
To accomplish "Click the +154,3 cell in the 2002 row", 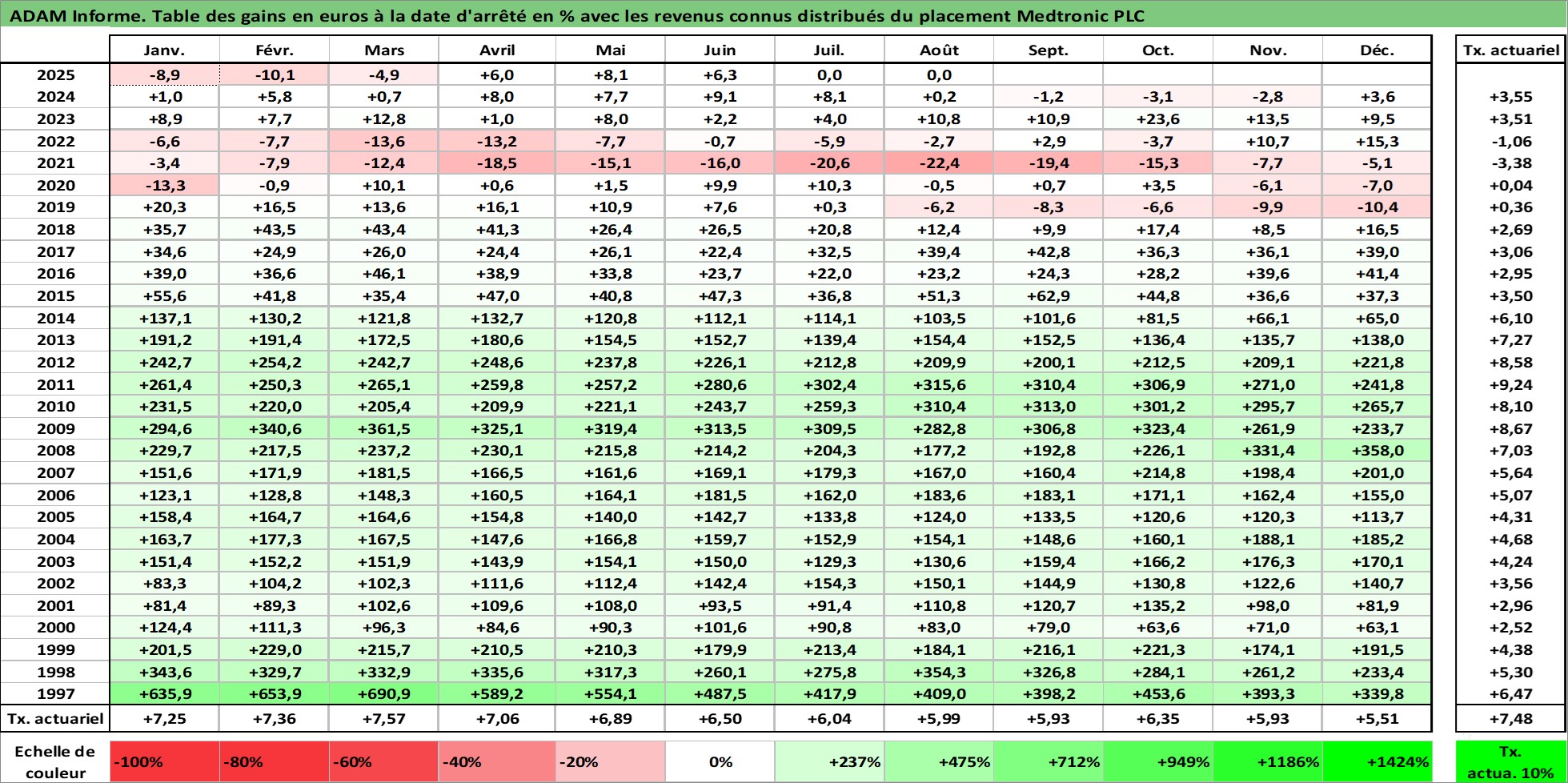I will click(x=829, y=584).
